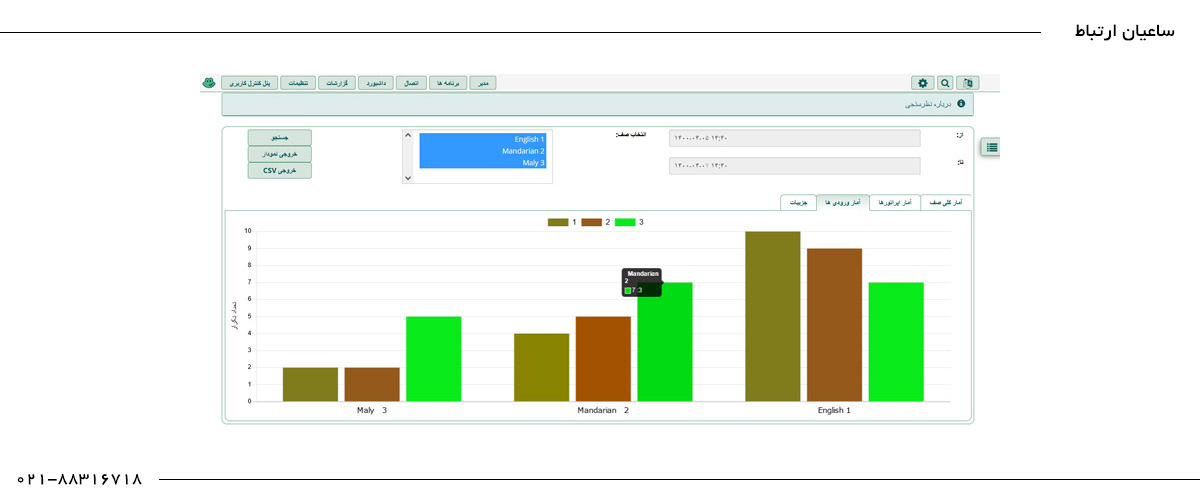
Task: Toggle series 1 in chart legend
Action: [562, 222]
